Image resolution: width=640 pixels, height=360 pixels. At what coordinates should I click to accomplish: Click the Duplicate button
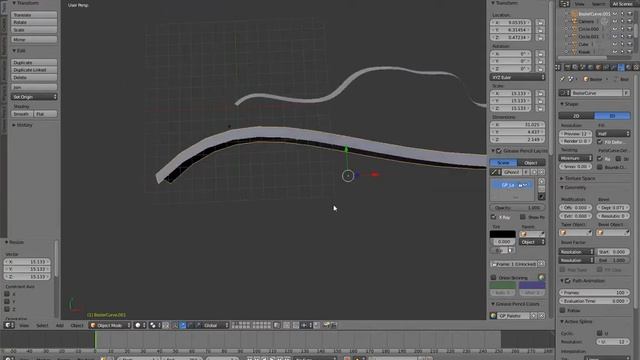(x=34, y=62)
